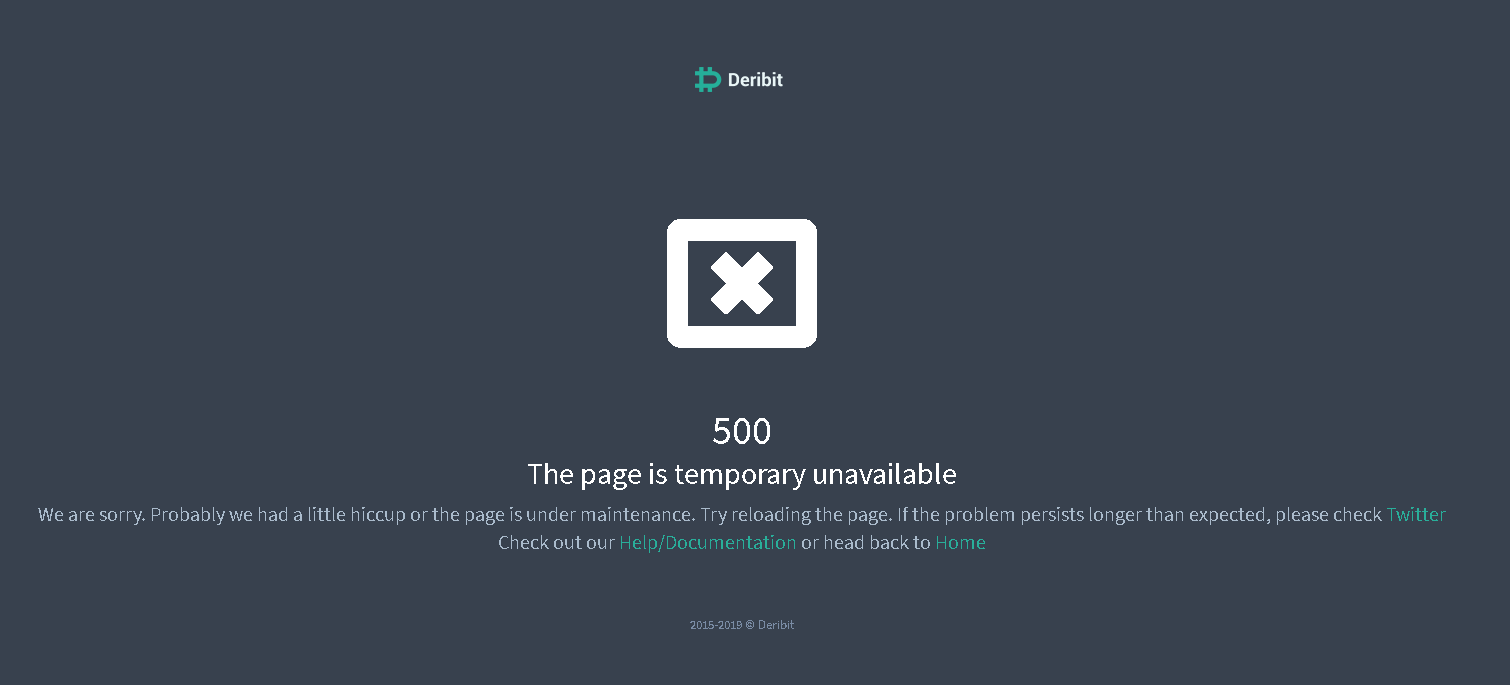The height and width of the screenshot is (685, 1510).
Task: Click the Deribit wordmark at top
Action: click(x=755, y=80)
